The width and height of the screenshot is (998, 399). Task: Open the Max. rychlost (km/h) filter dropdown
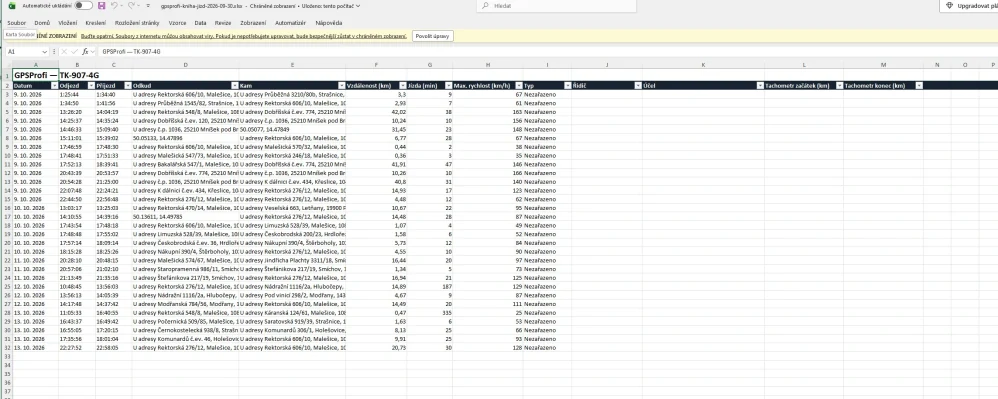(x=518, y=85)
